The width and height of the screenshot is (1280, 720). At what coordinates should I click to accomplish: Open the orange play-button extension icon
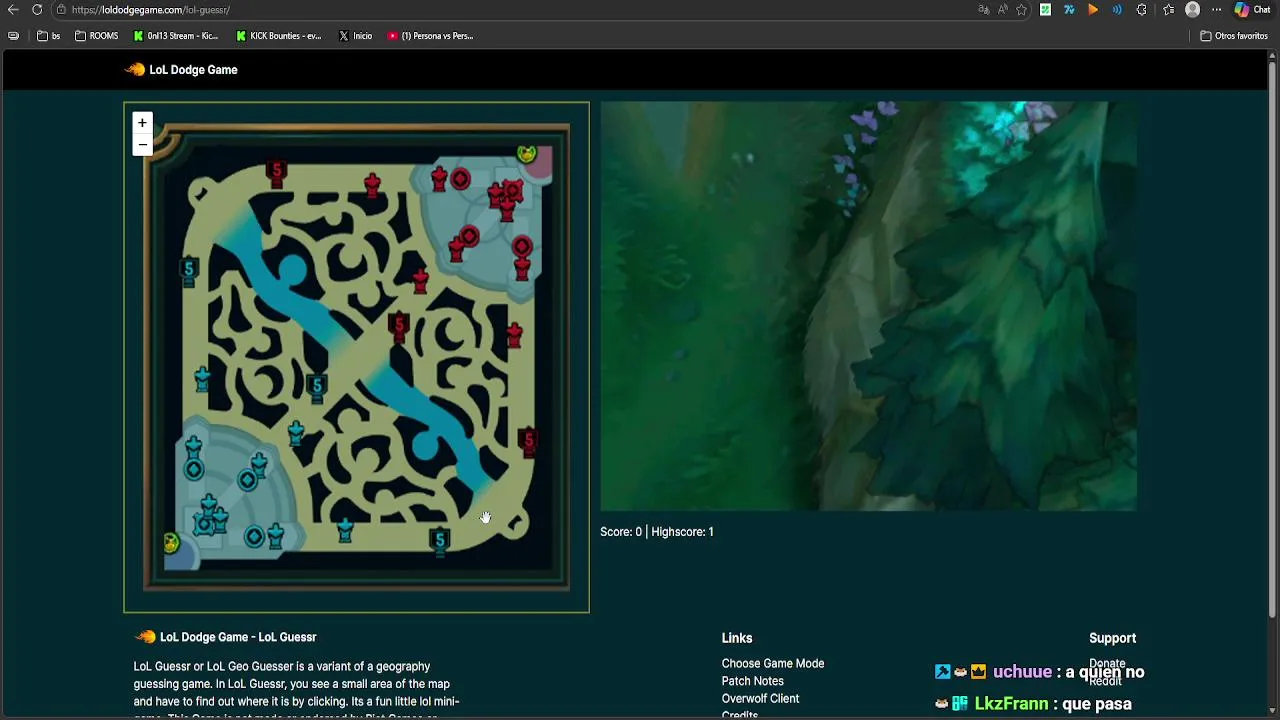point(1093,10)
